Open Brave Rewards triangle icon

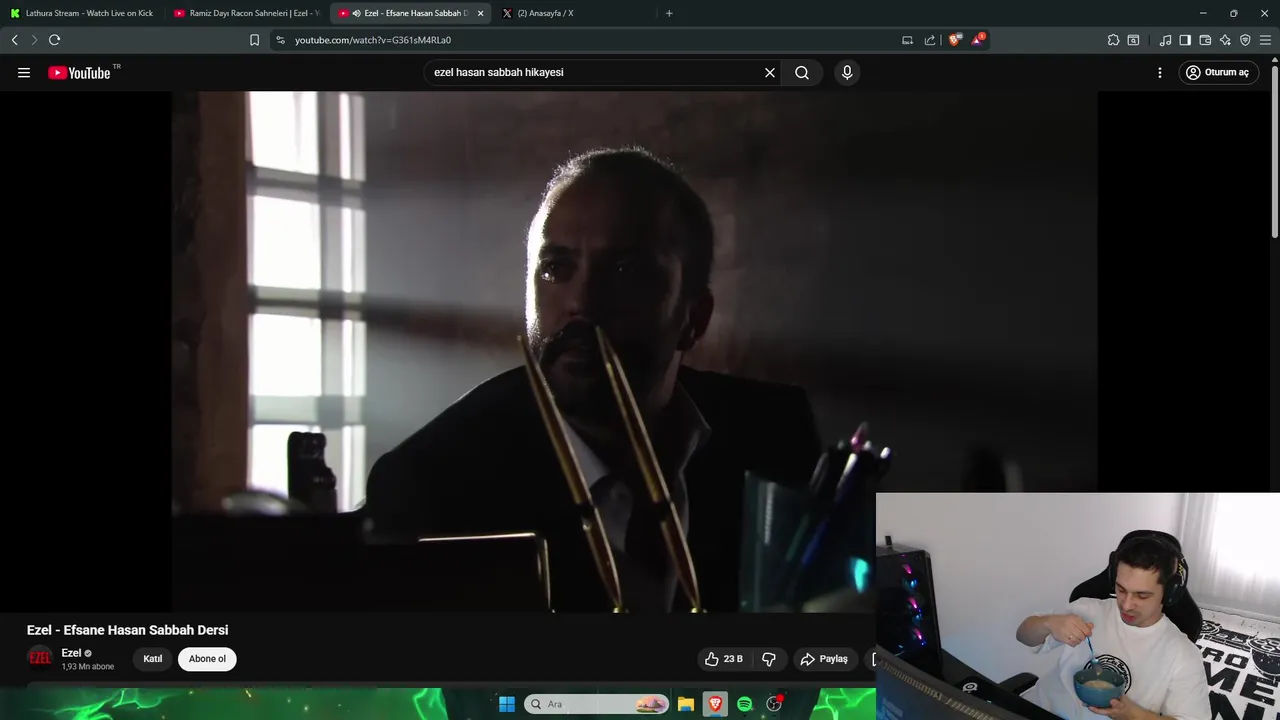coord(978,40)
